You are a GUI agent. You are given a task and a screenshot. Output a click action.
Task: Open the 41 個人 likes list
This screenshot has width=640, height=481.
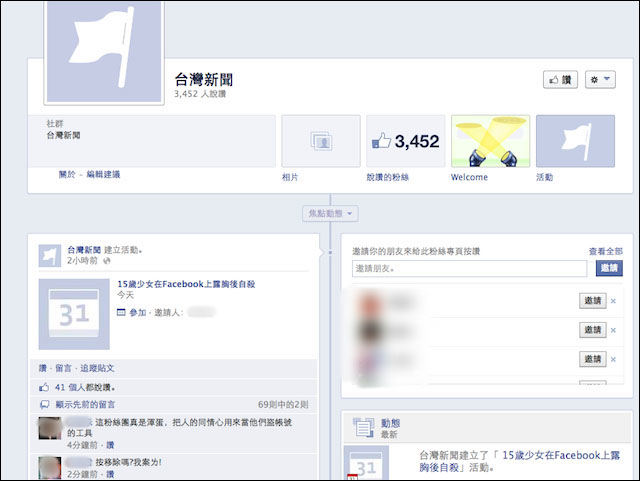point(69,387)
